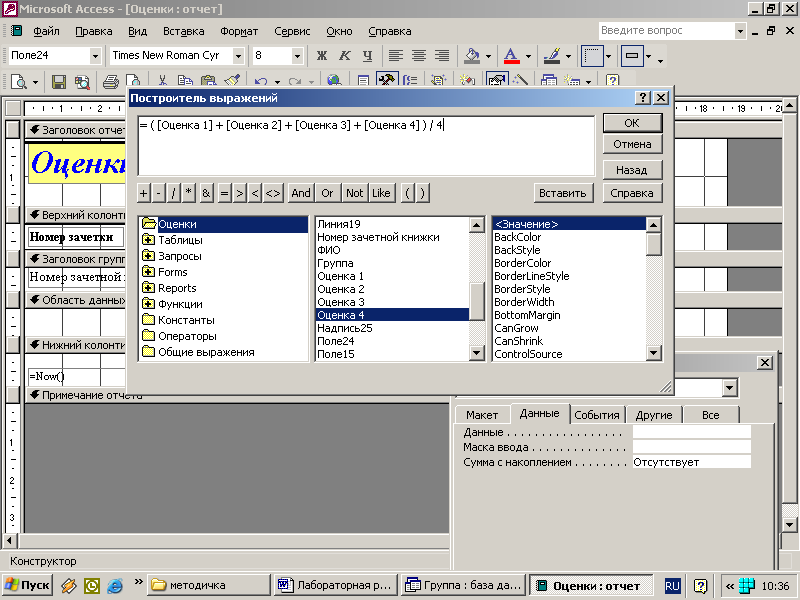Expand the Reports folder
Viewport: 800px width, 600px height.
(148, 288)
